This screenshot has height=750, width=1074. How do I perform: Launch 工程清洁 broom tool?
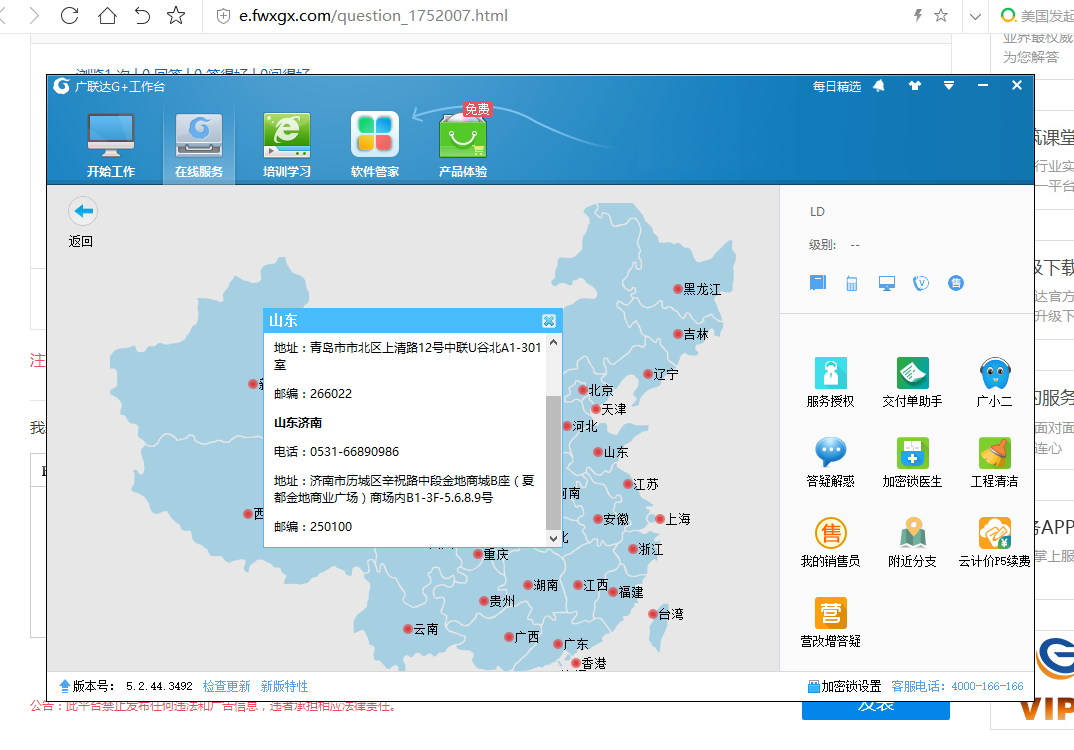click(x=995, y=462)
